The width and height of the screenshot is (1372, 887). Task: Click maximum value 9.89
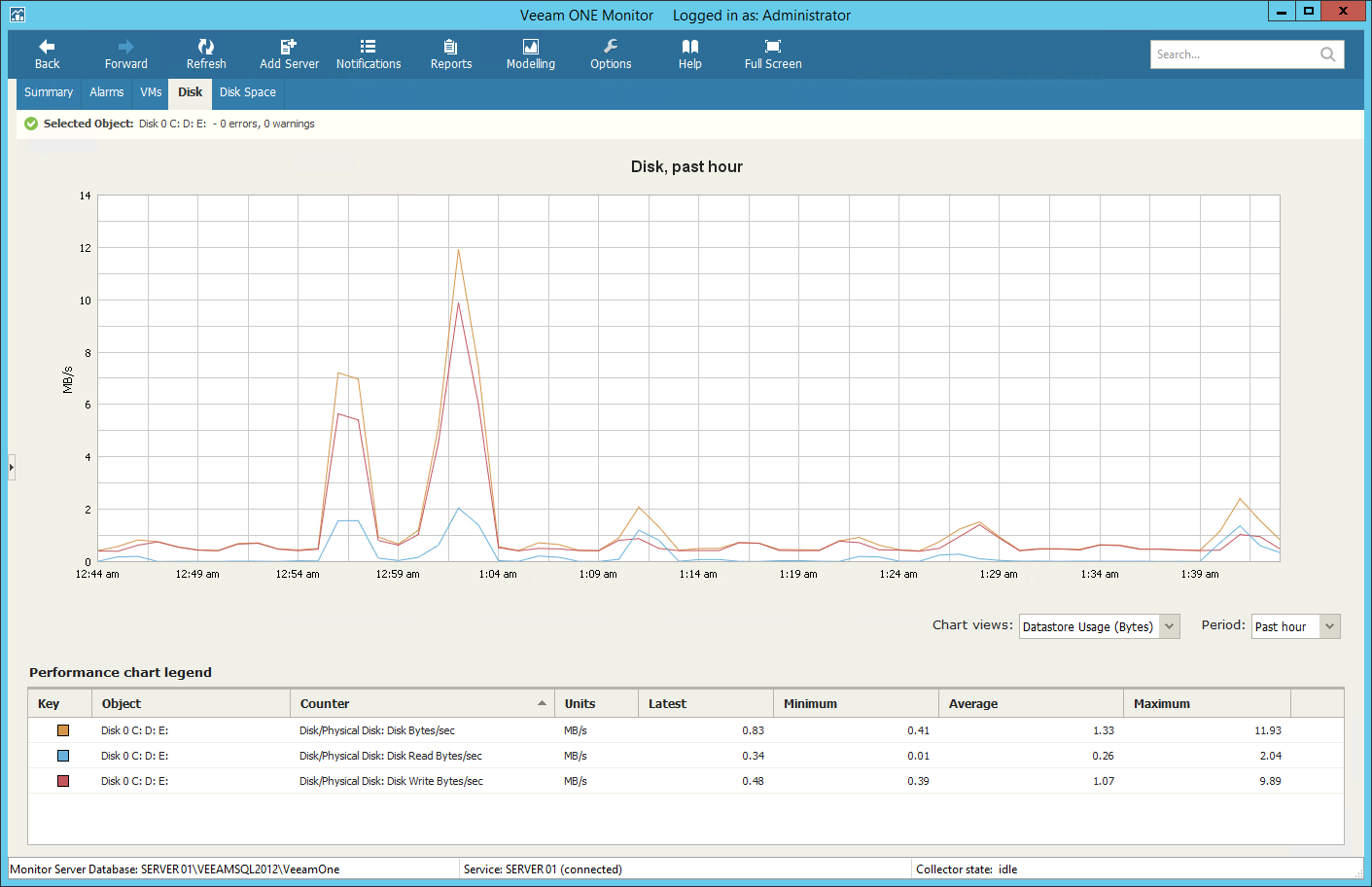tap(1271, 781)
